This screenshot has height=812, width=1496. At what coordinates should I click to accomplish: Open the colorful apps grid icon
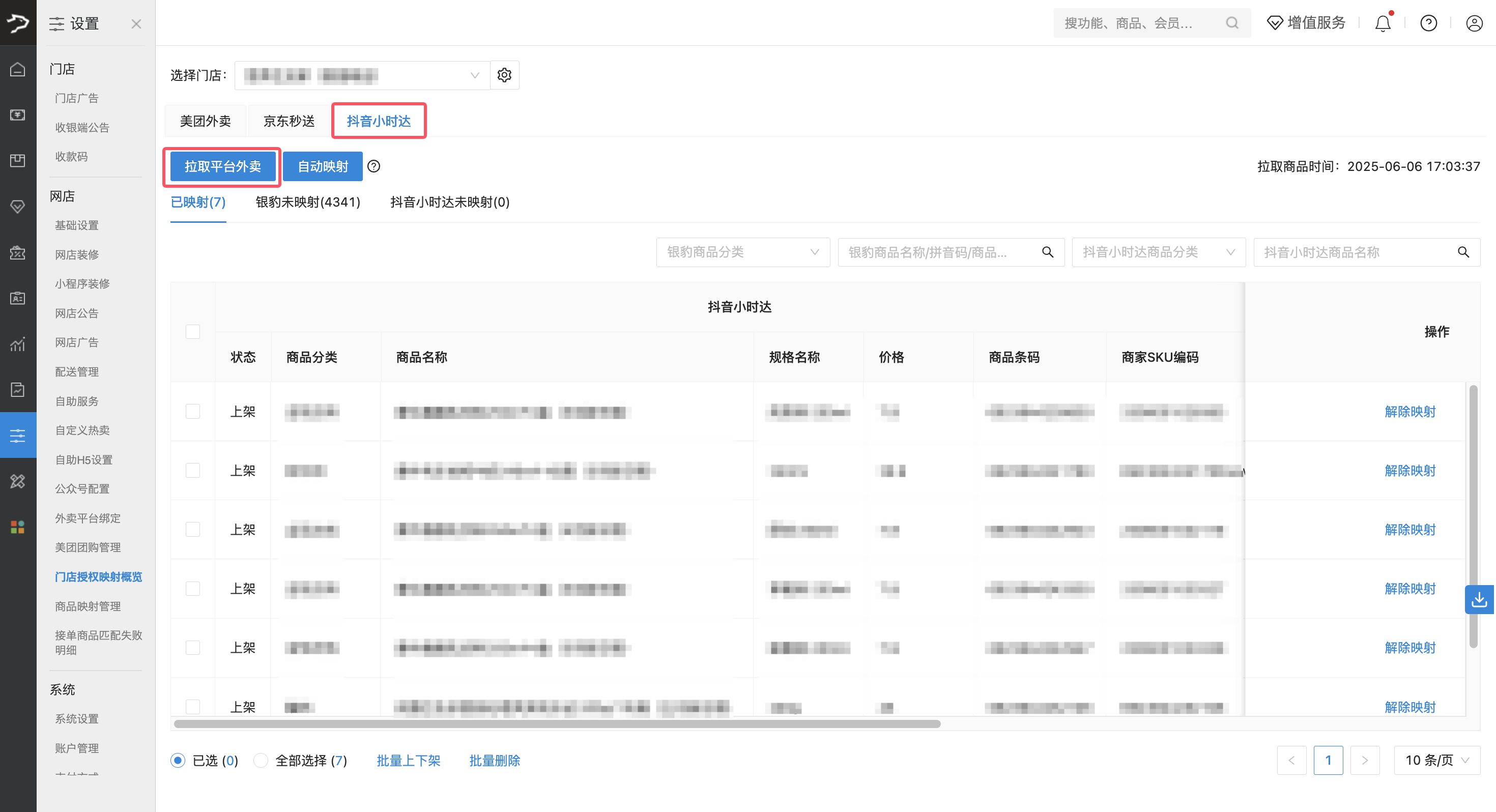(18, 527)
